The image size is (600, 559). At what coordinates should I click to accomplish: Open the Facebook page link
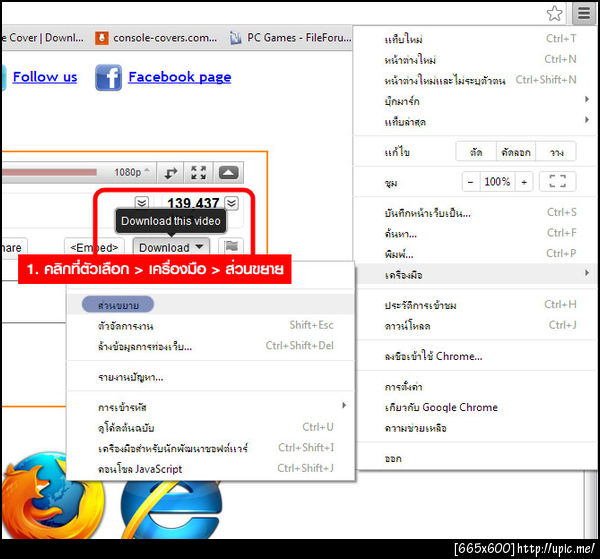point(180,77)
